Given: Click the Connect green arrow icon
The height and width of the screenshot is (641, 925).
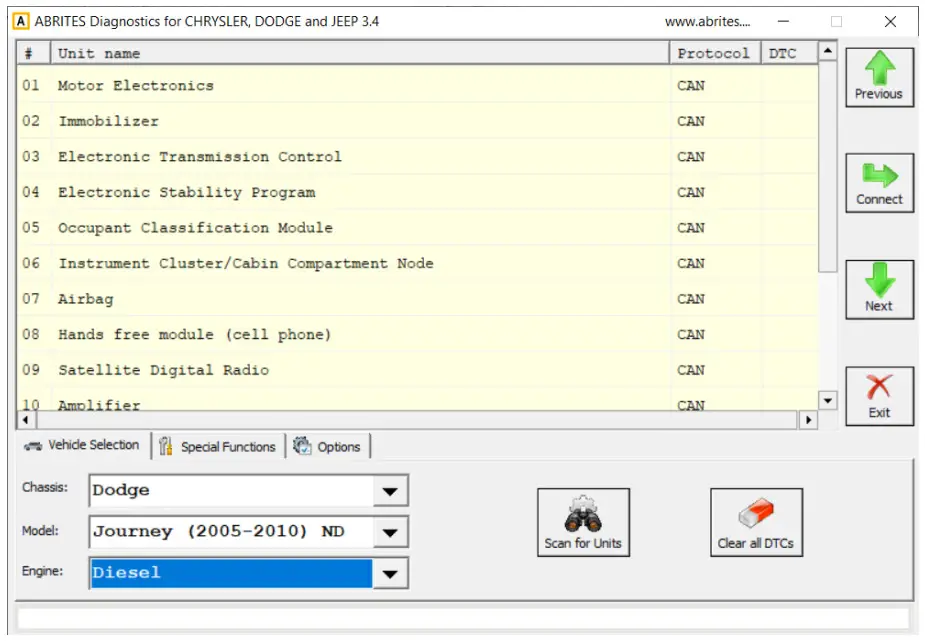Looking at the screenshot, I should coord(878,174).
